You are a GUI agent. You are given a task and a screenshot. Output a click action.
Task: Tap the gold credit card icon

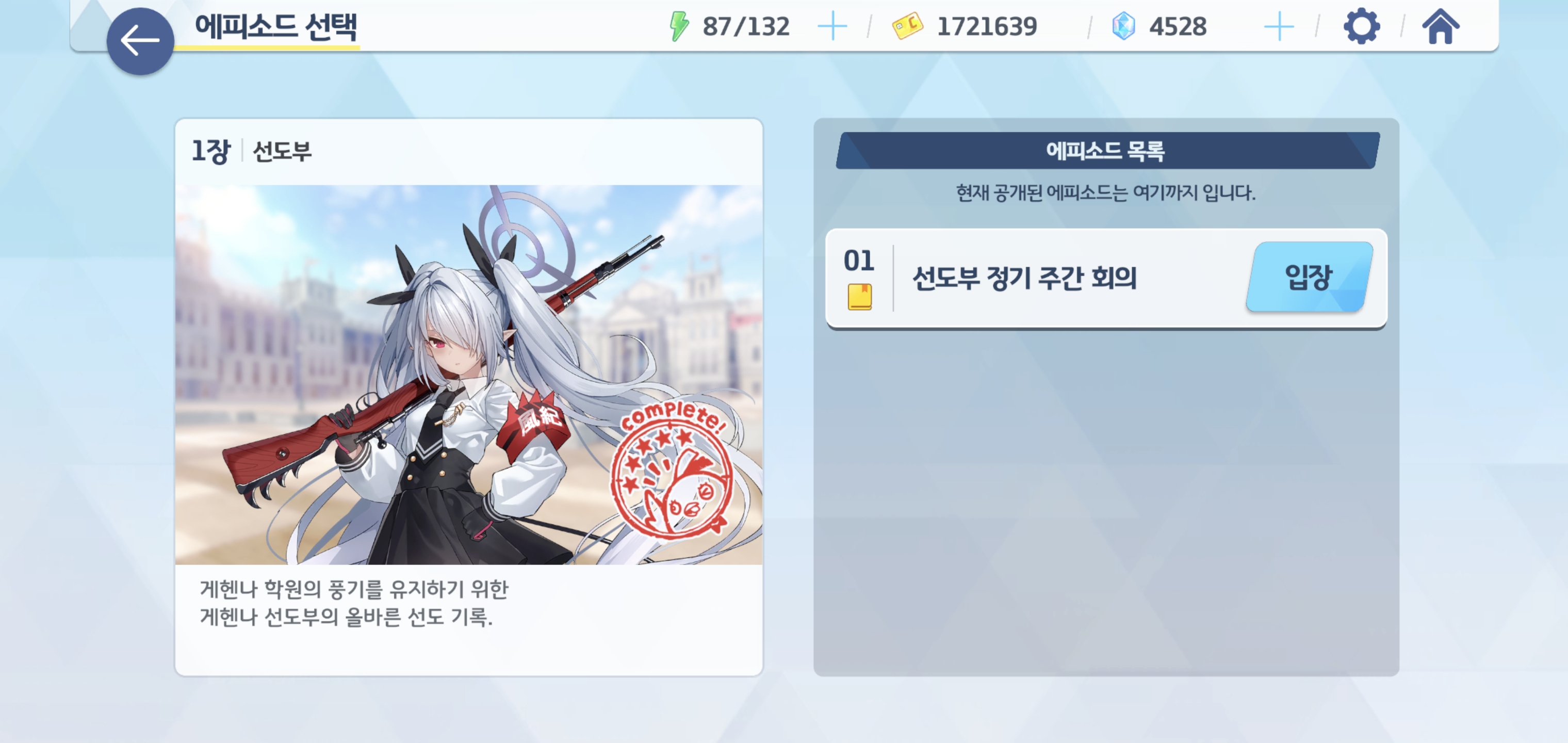coord(907,26)
